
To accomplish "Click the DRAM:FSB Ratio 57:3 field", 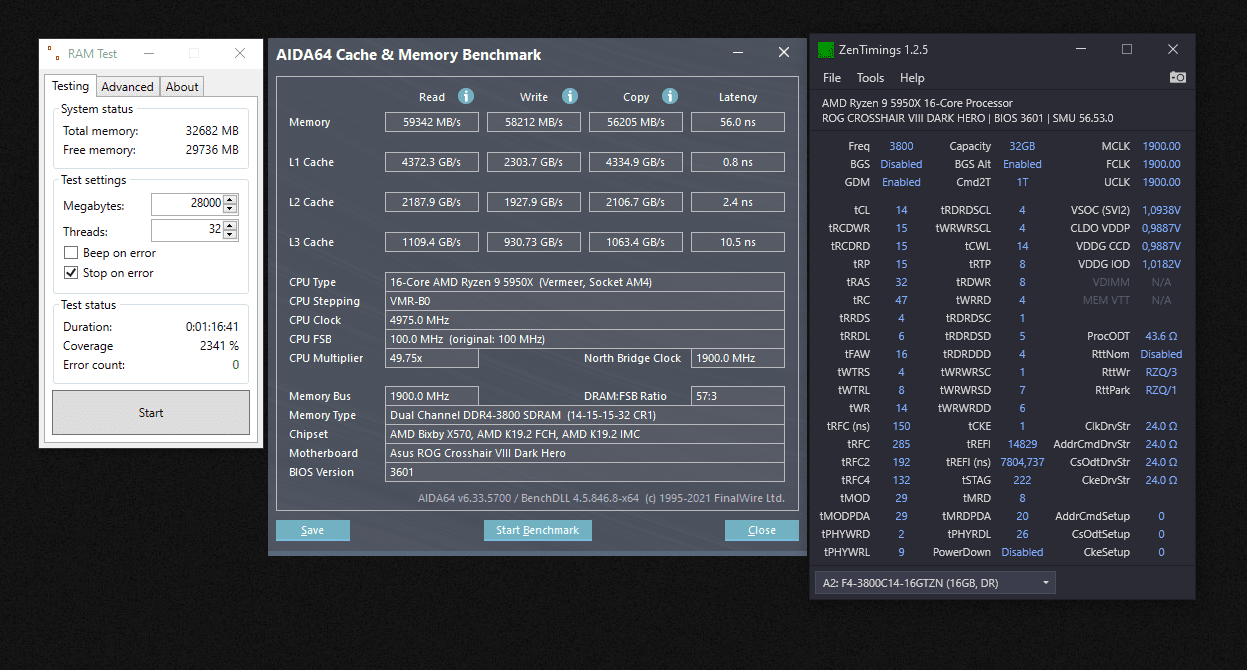I will (738, 396).
